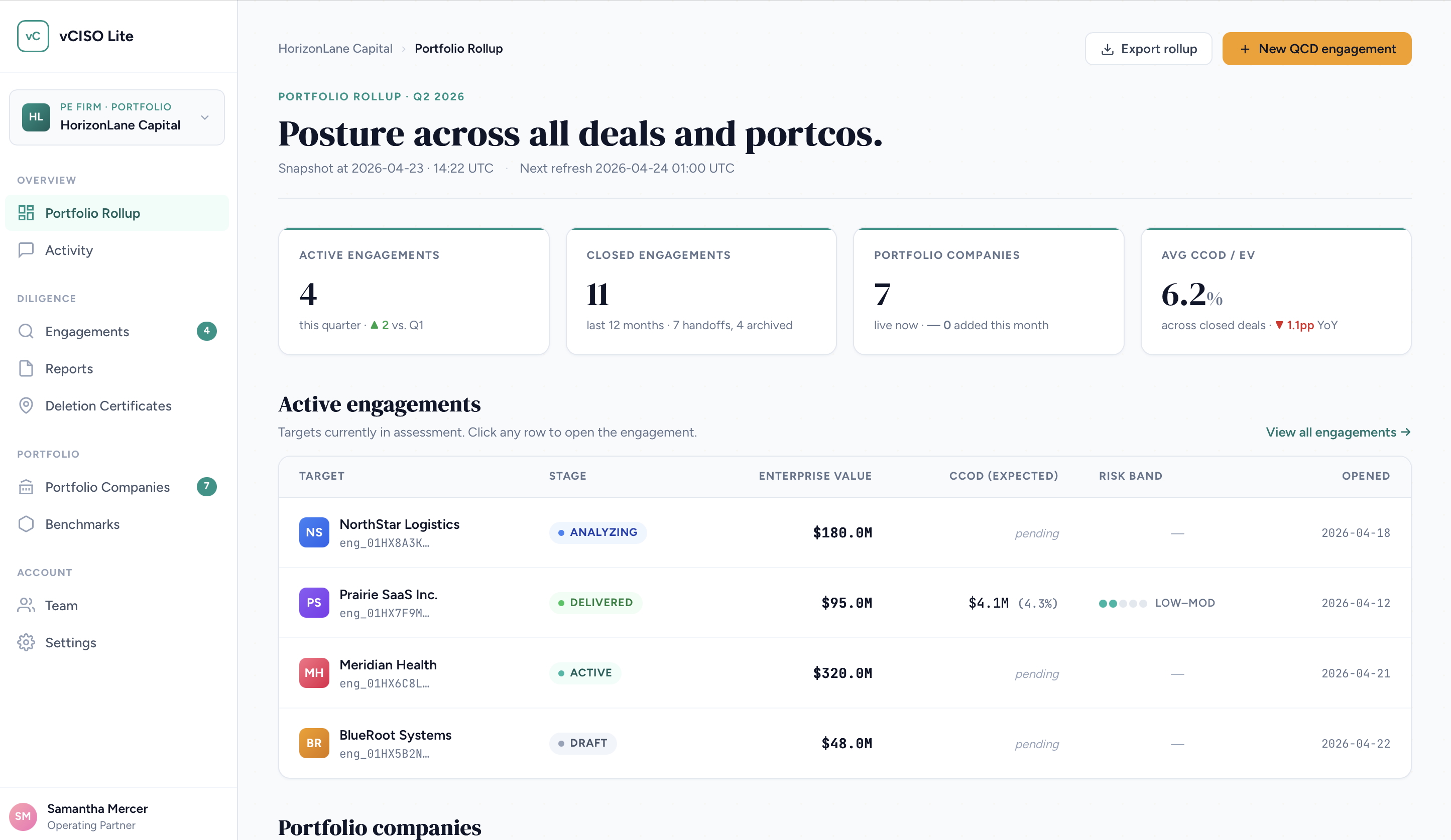Click the Settings gear icon
The width and height of the screenshot is (1451, 840).
[26, 642]
